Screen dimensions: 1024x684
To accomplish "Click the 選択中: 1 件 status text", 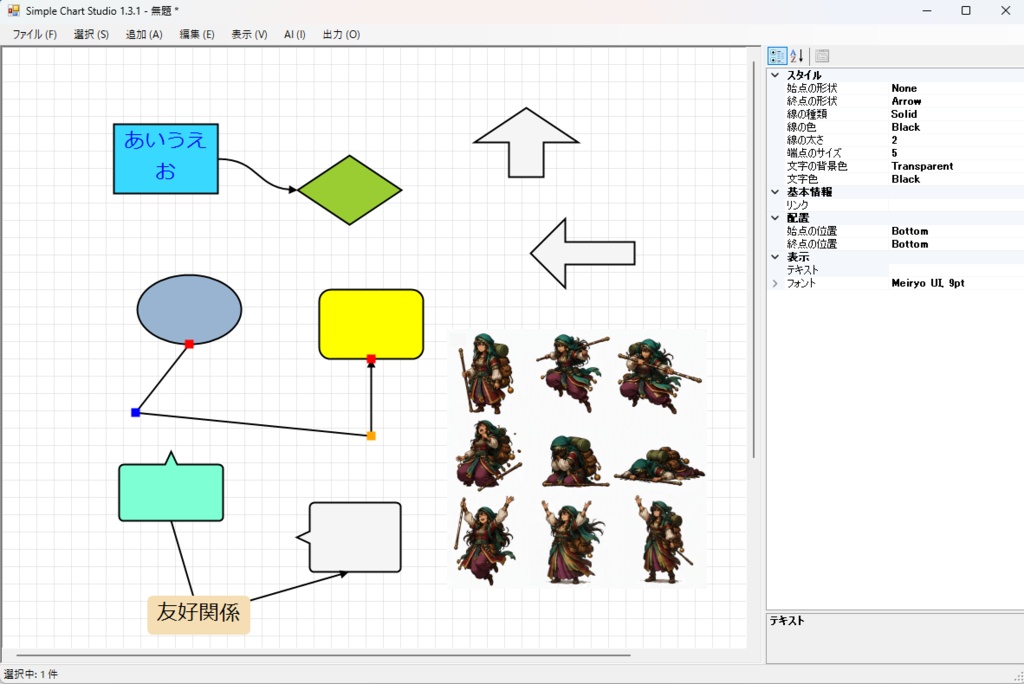I will tap(31, 674).
